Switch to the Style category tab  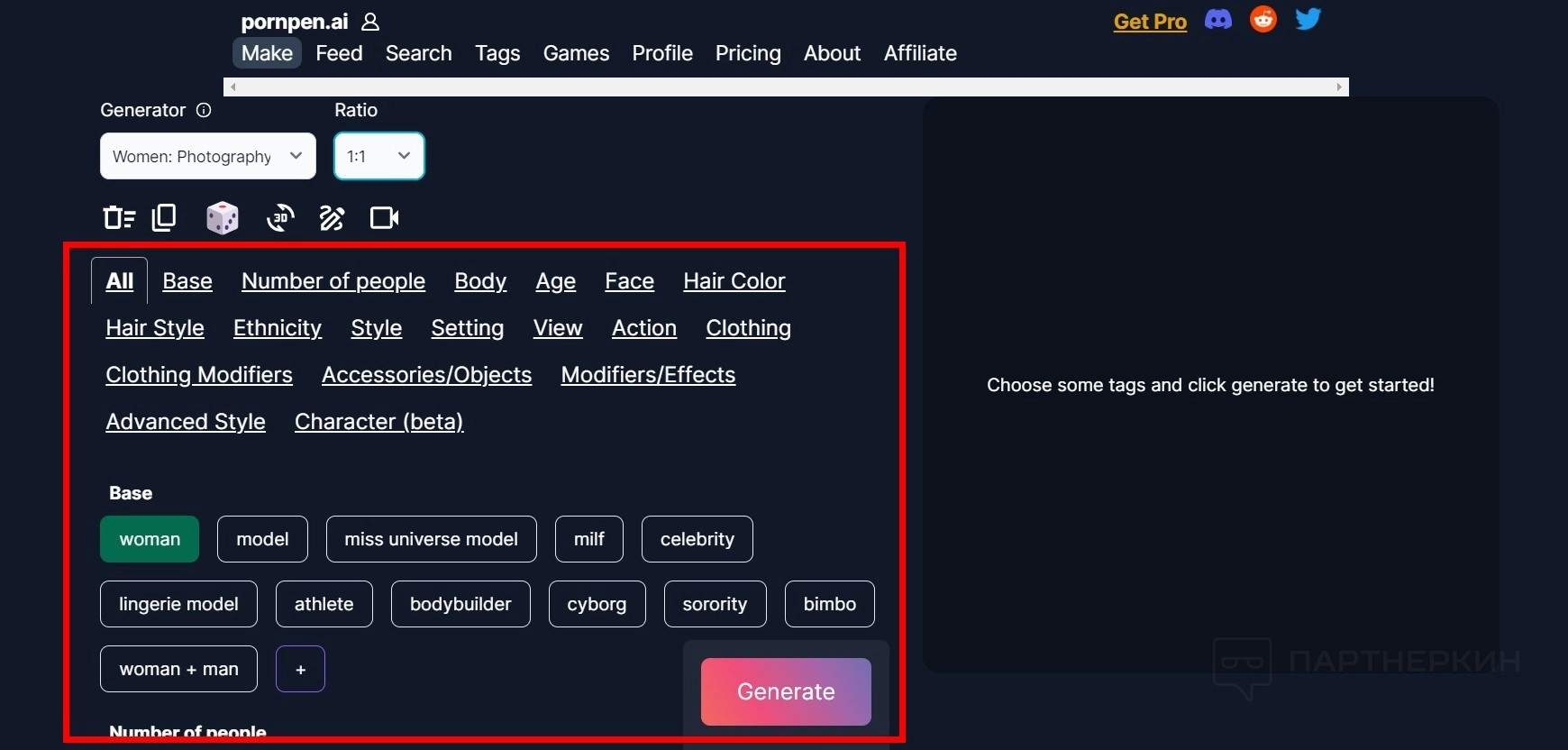click(377, 328)
